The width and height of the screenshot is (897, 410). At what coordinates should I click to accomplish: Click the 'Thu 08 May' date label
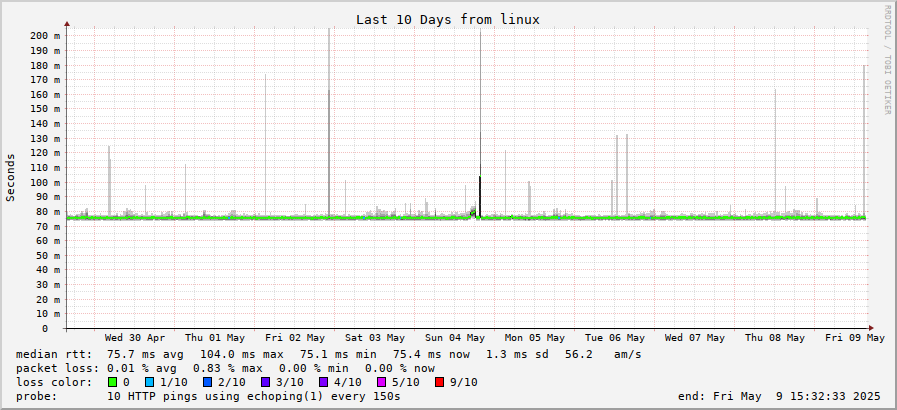pyautogui.click(x=775, y=338)
